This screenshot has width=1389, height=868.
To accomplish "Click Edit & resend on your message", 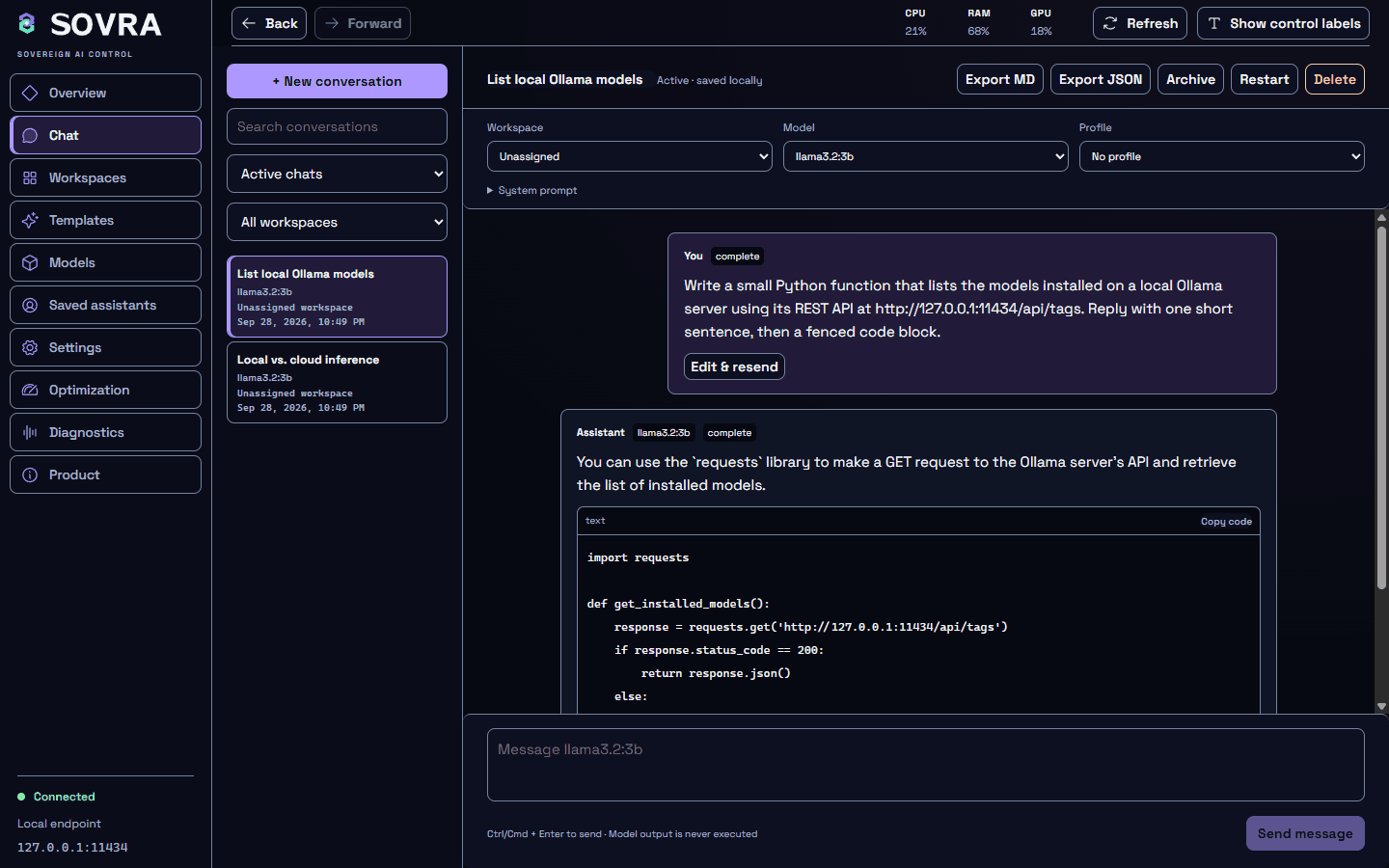I will (x=734, y=366).
